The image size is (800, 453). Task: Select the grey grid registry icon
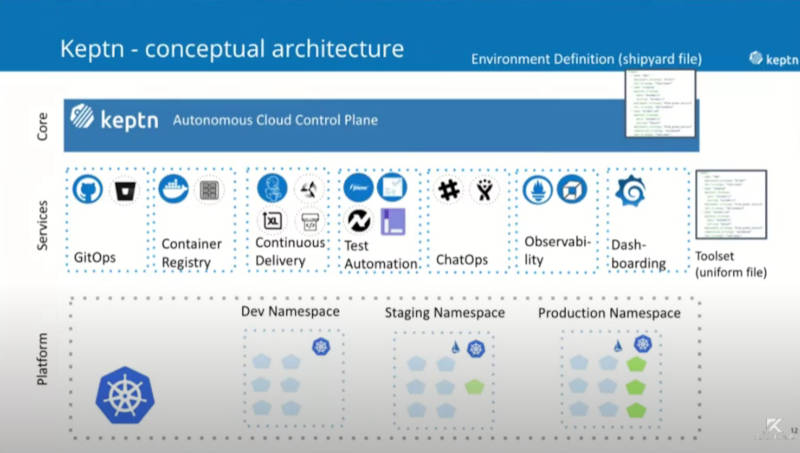[x=209, y=190]
